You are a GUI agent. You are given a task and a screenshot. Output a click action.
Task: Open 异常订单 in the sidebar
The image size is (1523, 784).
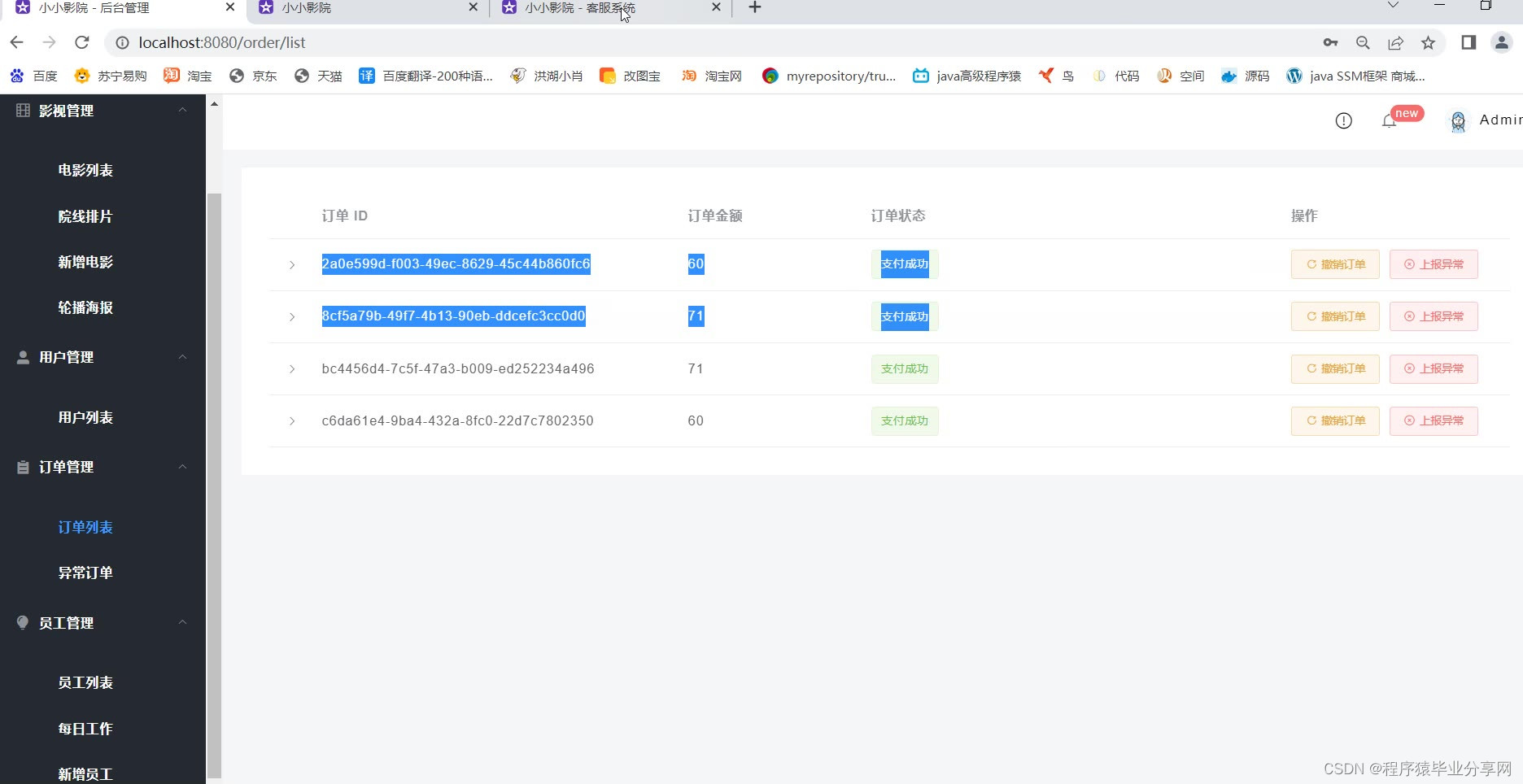tap(85, 573)
